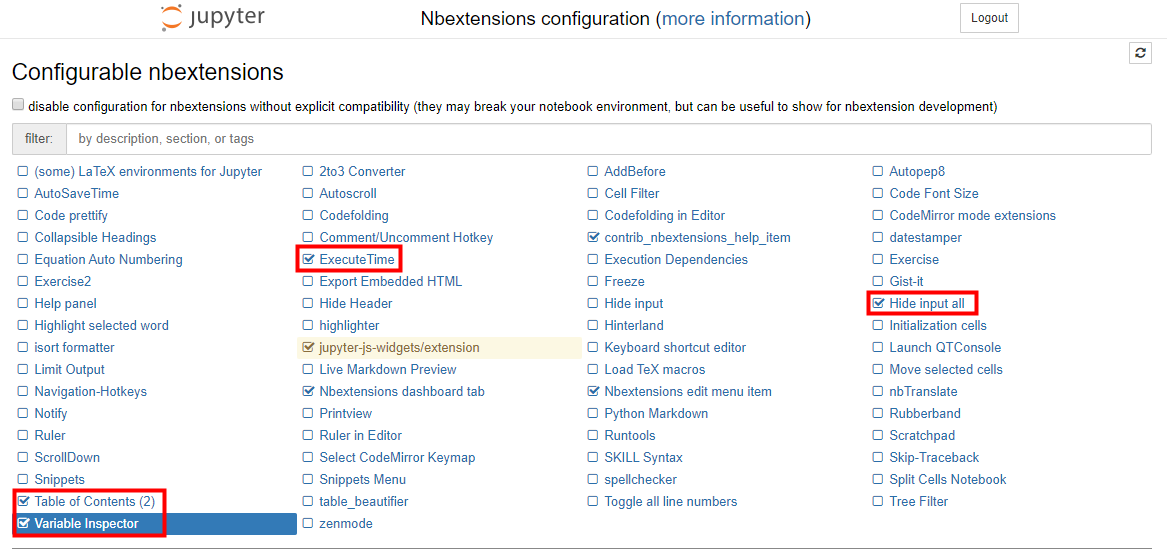The width and height of the screenshot is (1167, 553).
Task: Select Toggle all line numbers extension
Action: [x=671, y=502]
